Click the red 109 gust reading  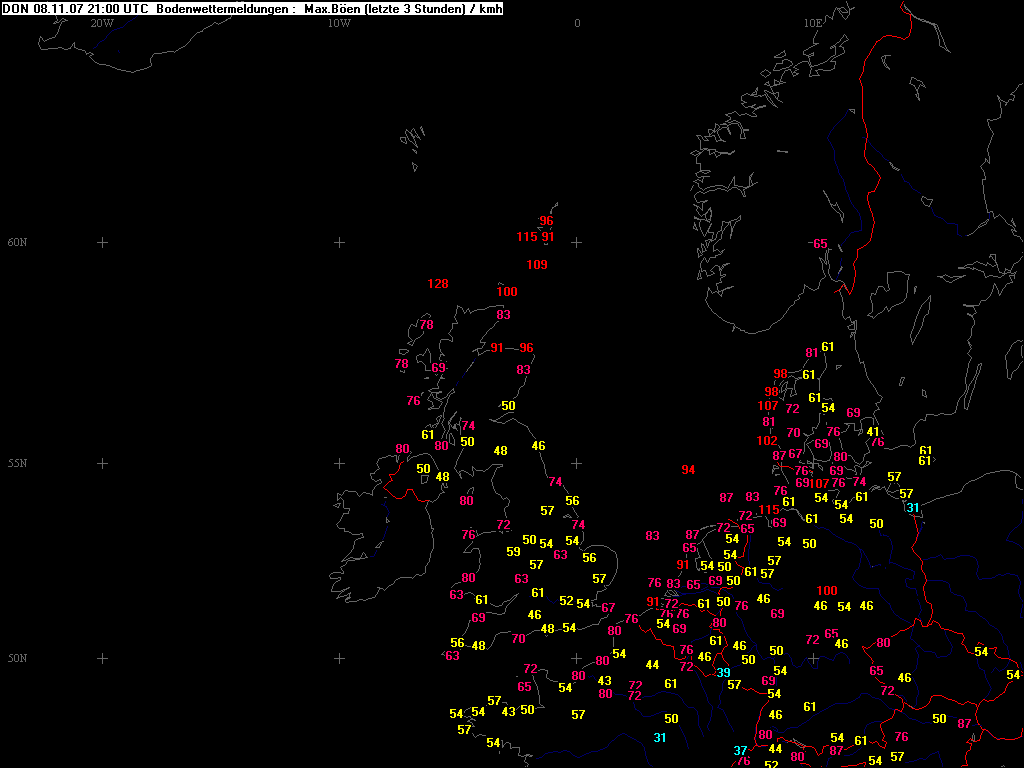point(537,265)
